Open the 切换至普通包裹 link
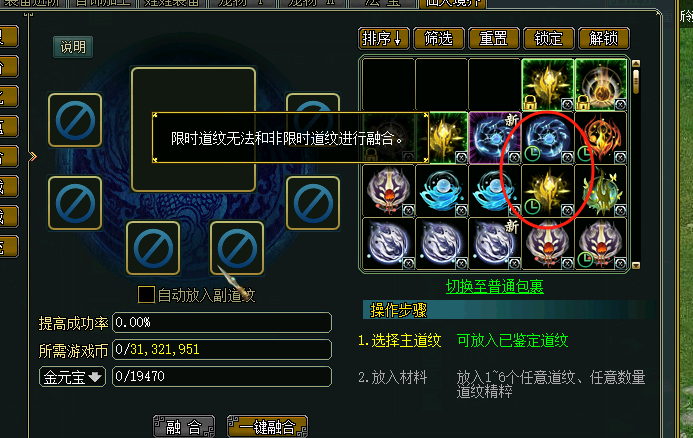 click(495, 287)
